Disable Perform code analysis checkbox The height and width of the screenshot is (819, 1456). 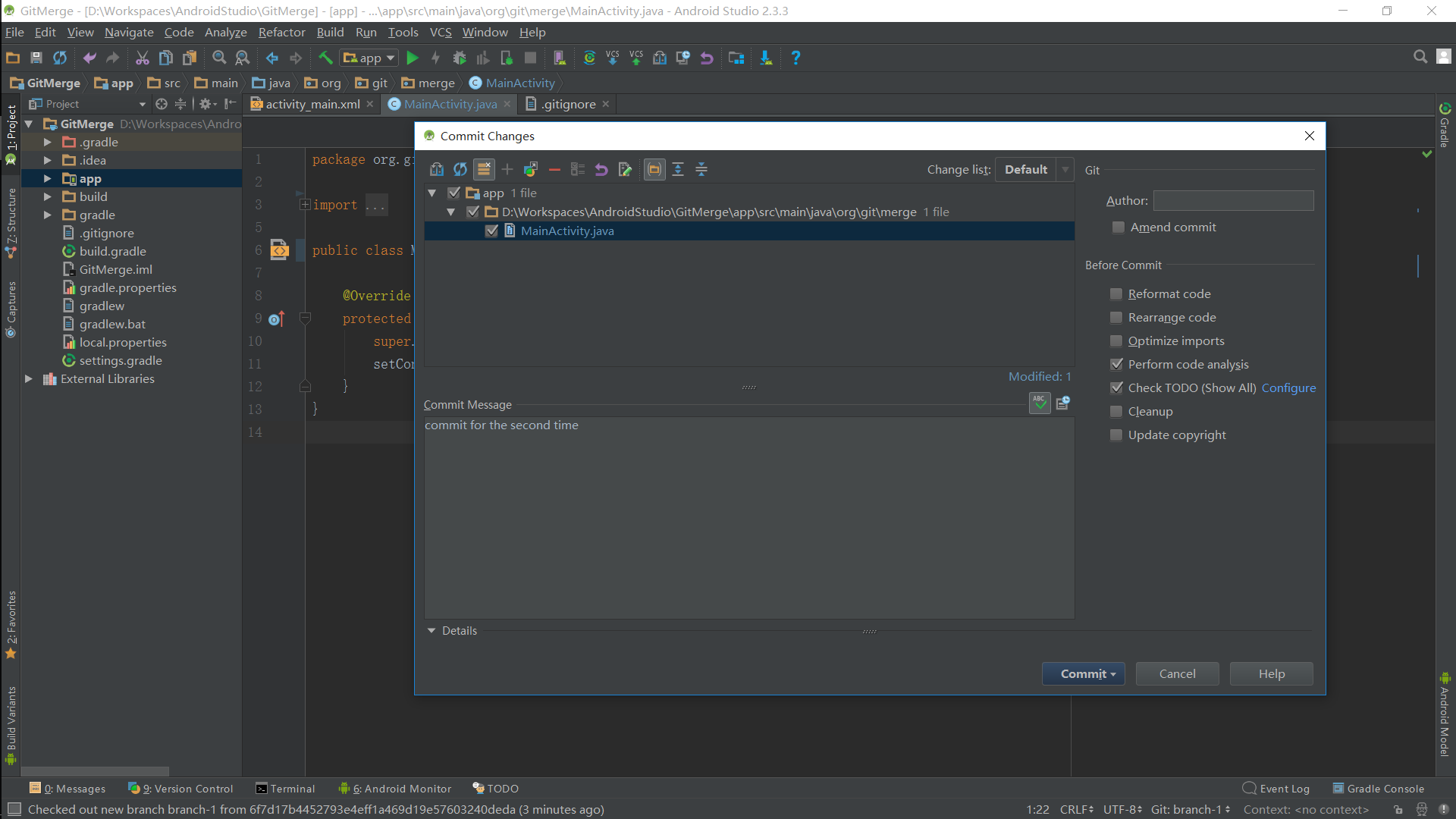point(1116,365)
